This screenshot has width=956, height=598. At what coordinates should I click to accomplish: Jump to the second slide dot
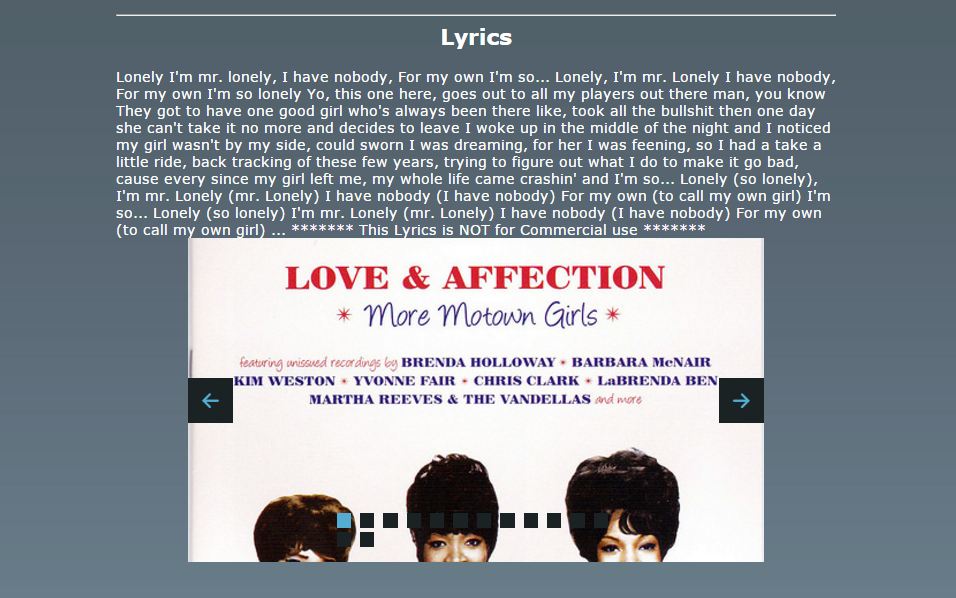tap(367, 521)
